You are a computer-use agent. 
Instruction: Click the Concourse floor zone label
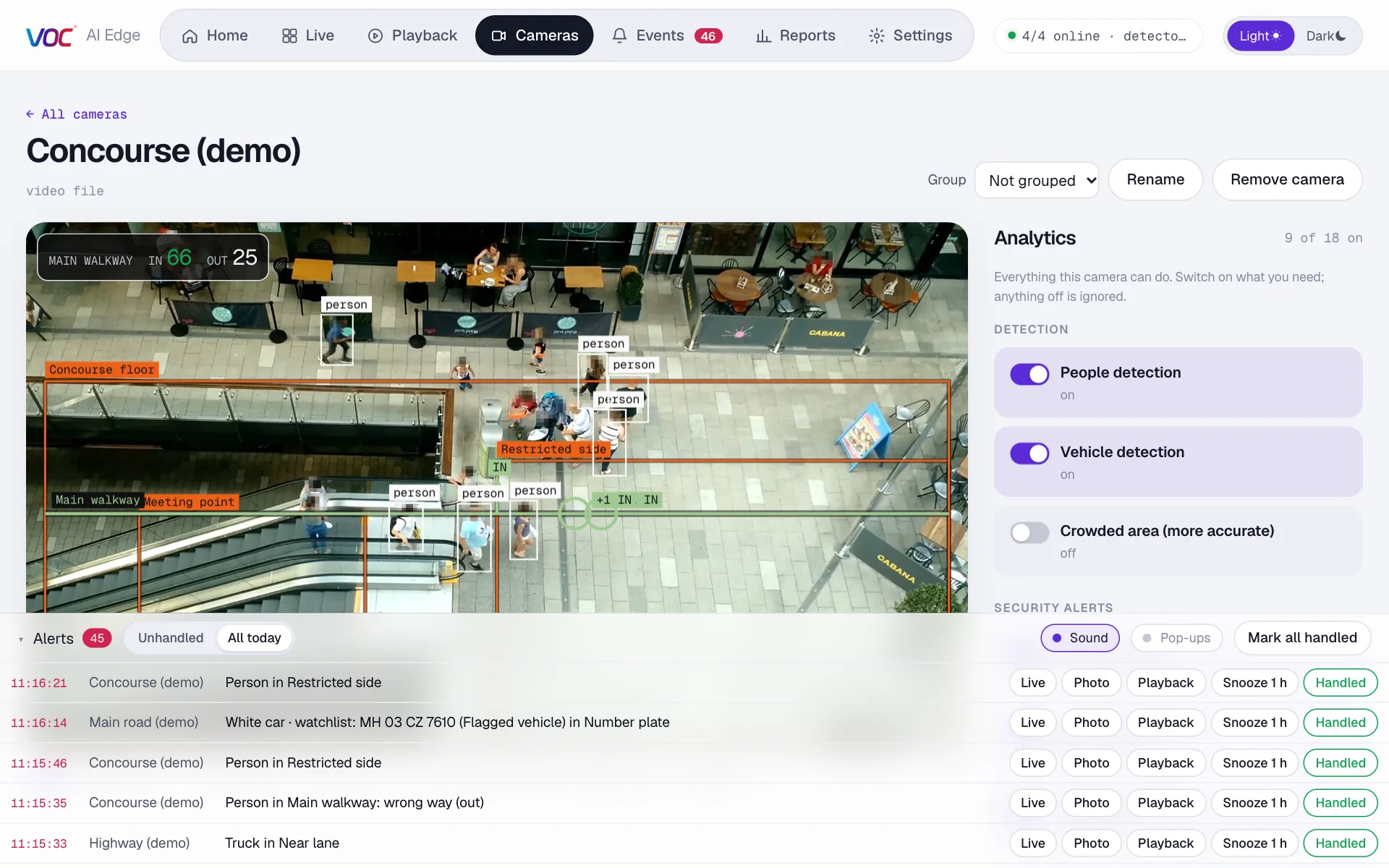[x=101, y=370]
